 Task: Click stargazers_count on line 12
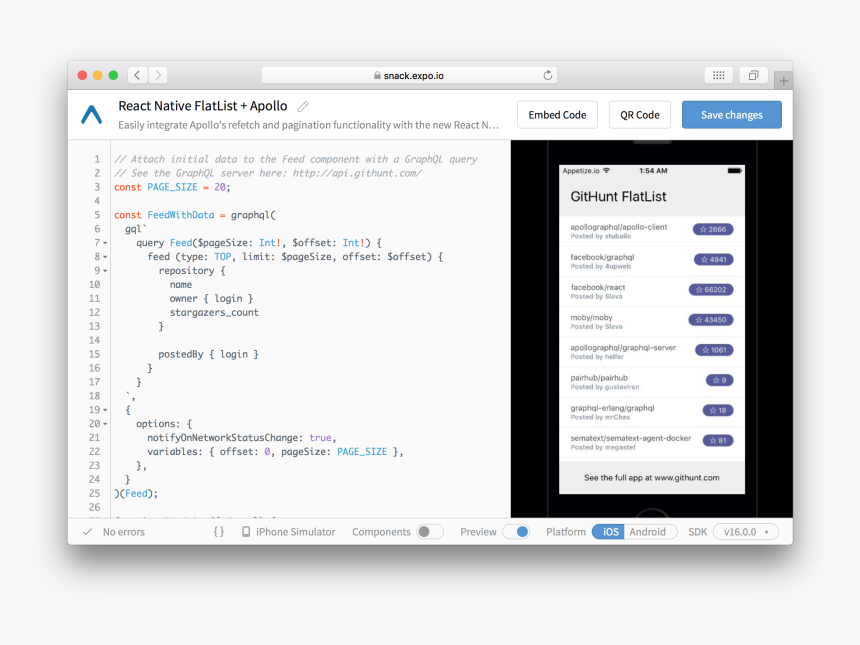[x=214, y=313]
